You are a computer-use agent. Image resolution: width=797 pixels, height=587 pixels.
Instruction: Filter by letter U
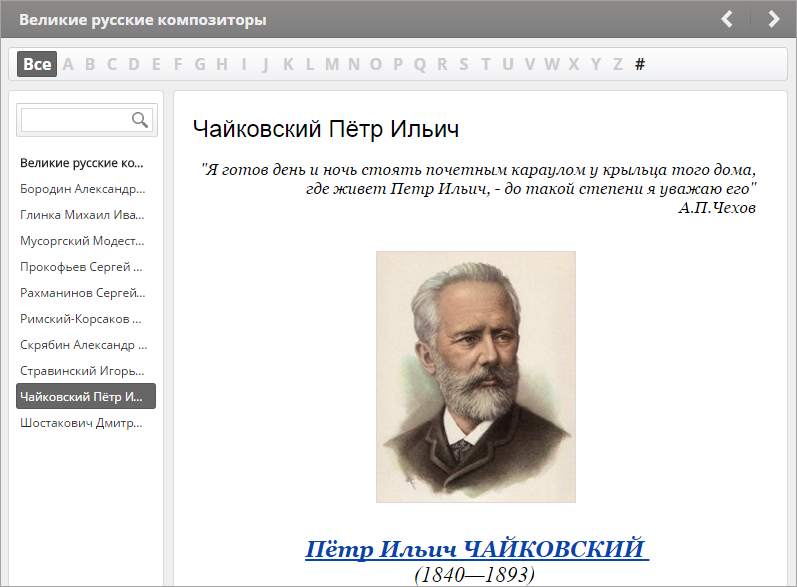(508, 64)
